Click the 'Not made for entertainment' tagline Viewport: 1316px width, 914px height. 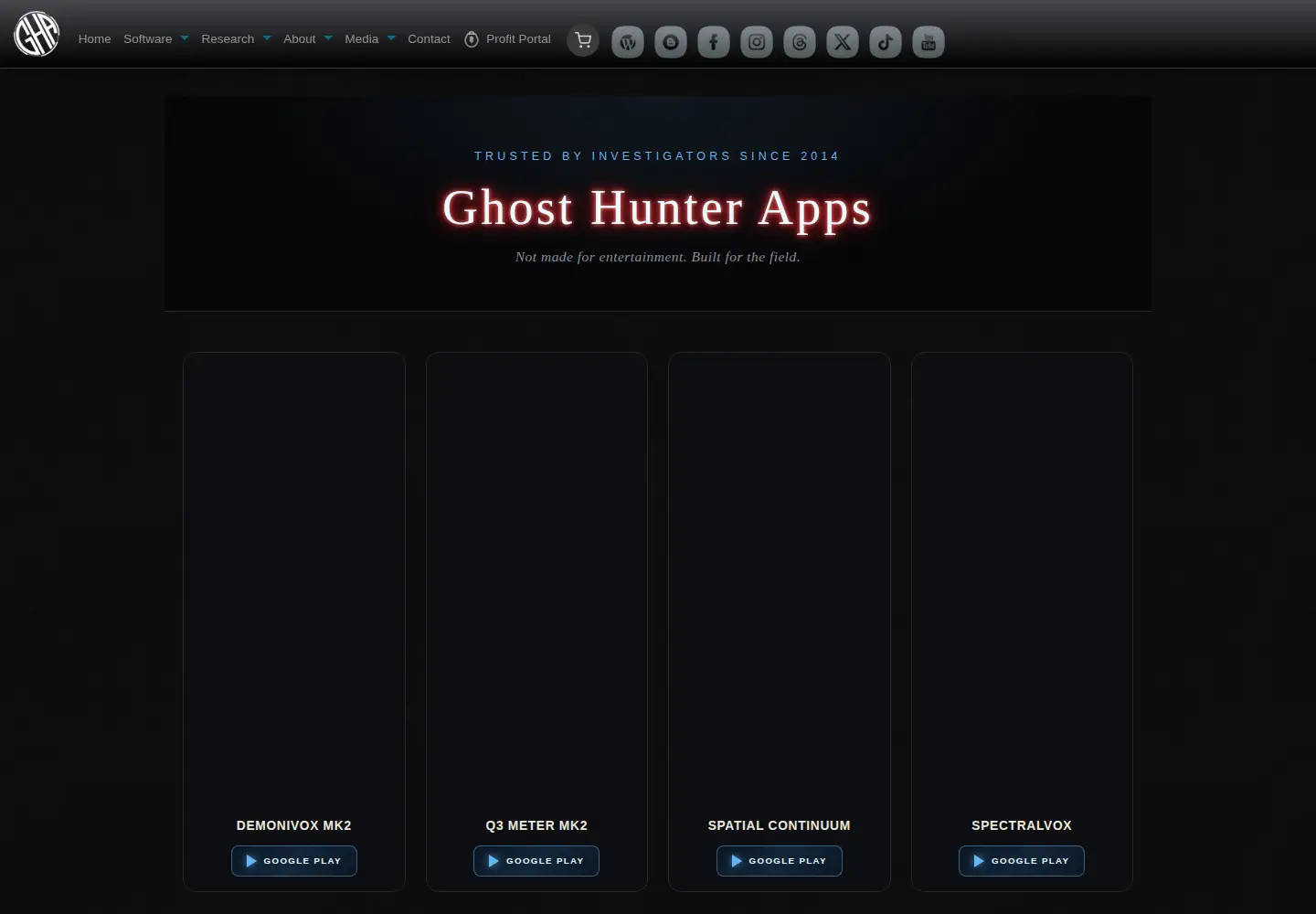(x=658, y=257)
